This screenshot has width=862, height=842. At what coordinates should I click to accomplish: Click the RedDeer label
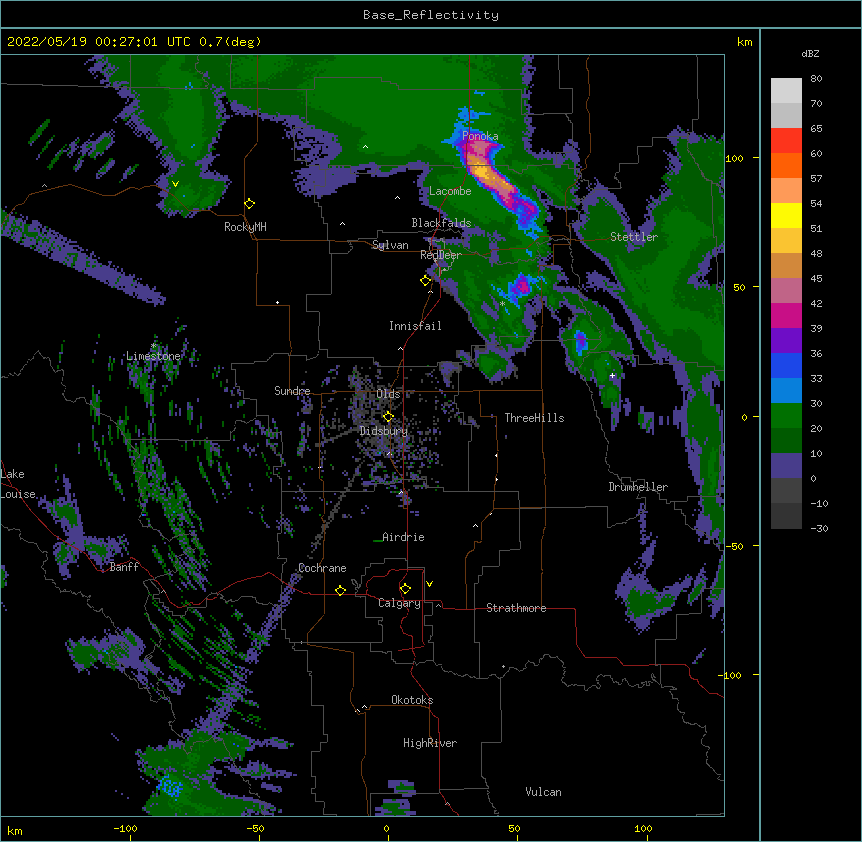(441, 255)
